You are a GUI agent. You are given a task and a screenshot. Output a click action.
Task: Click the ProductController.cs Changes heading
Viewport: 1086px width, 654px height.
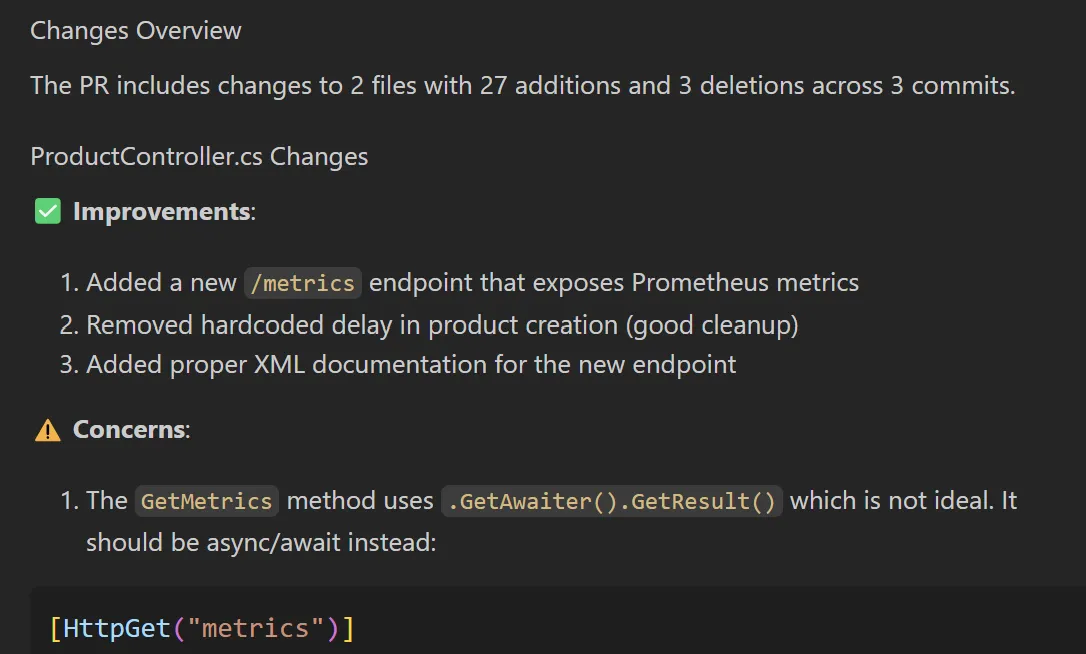coord(199,157)
